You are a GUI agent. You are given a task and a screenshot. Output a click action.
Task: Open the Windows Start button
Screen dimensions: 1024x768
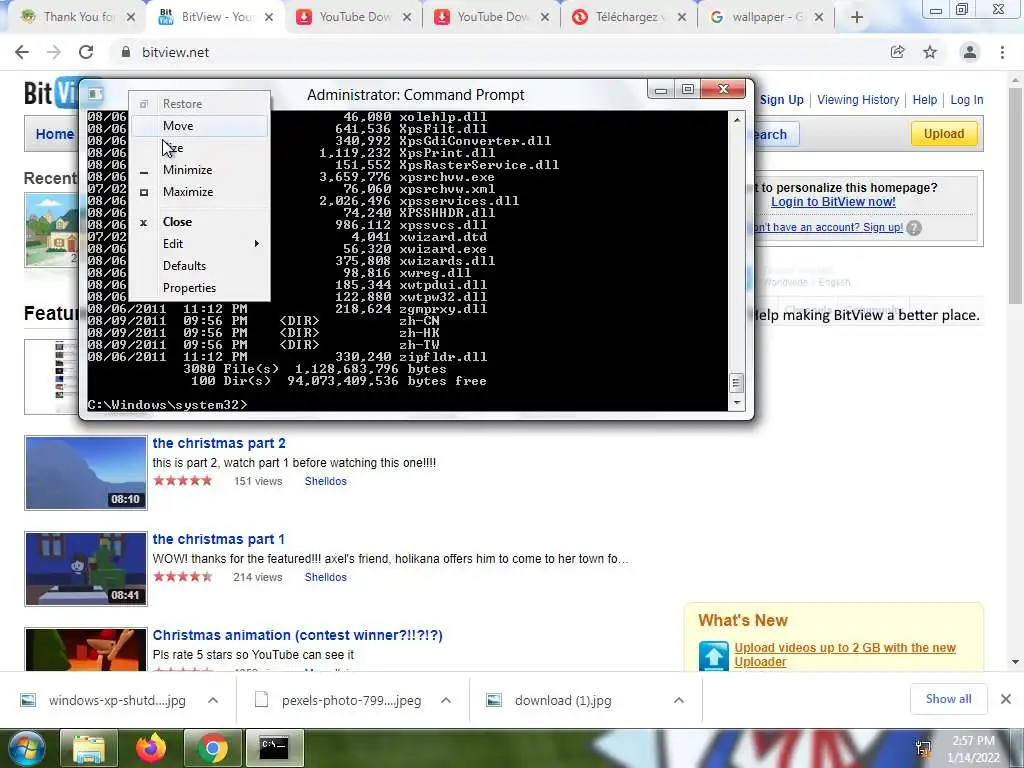point(25,748)
